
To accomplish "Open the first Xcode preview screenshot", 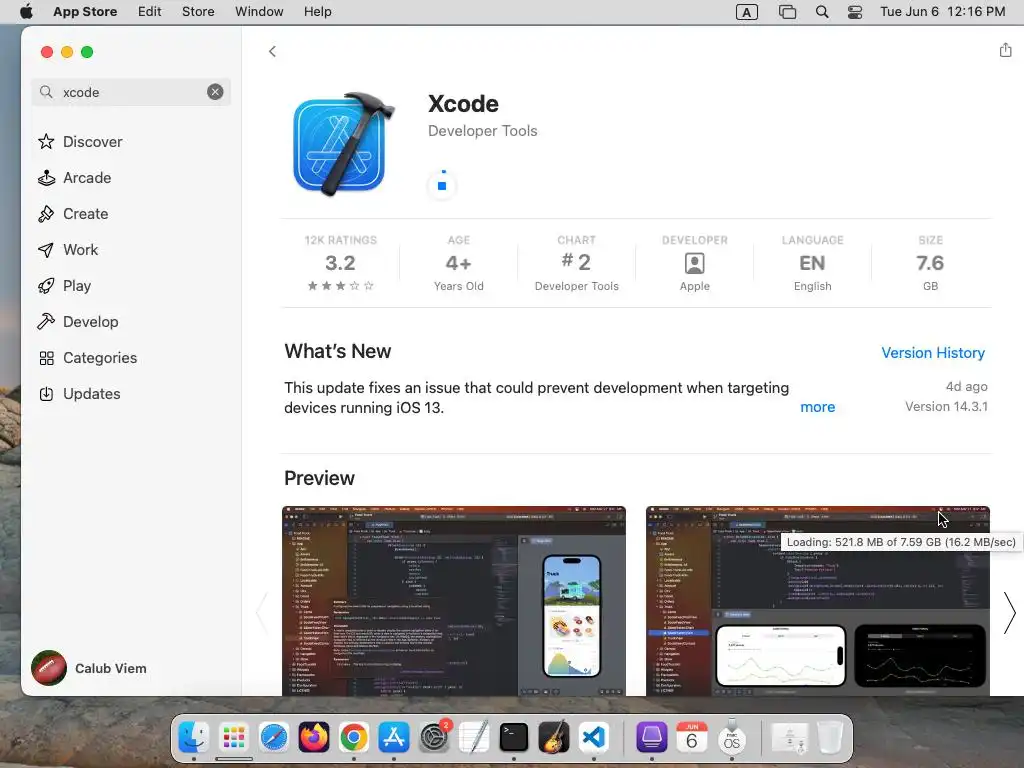I will (454, 601).
